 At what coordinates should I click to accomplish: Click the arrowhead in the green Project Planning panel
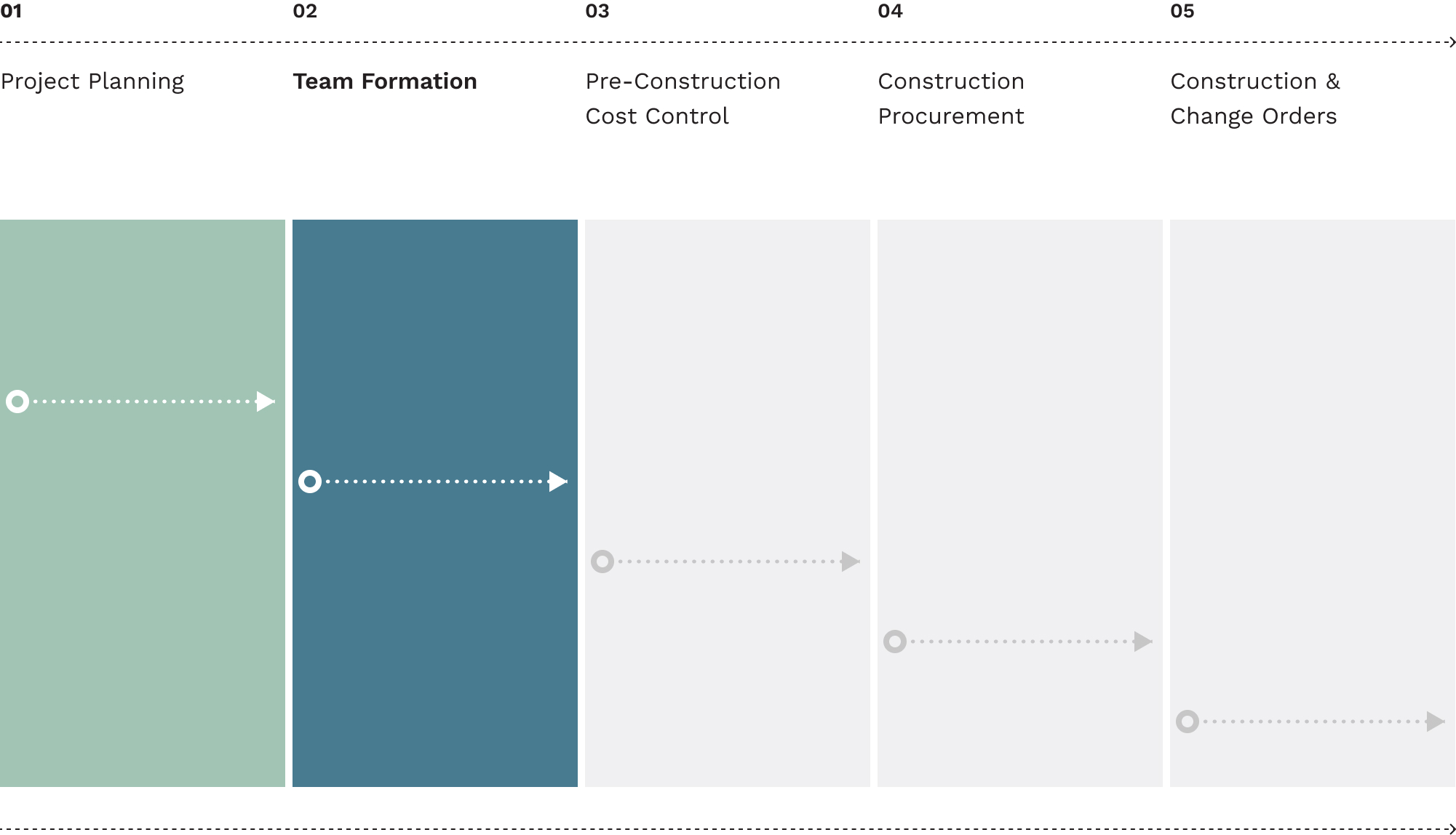(266, 401)
